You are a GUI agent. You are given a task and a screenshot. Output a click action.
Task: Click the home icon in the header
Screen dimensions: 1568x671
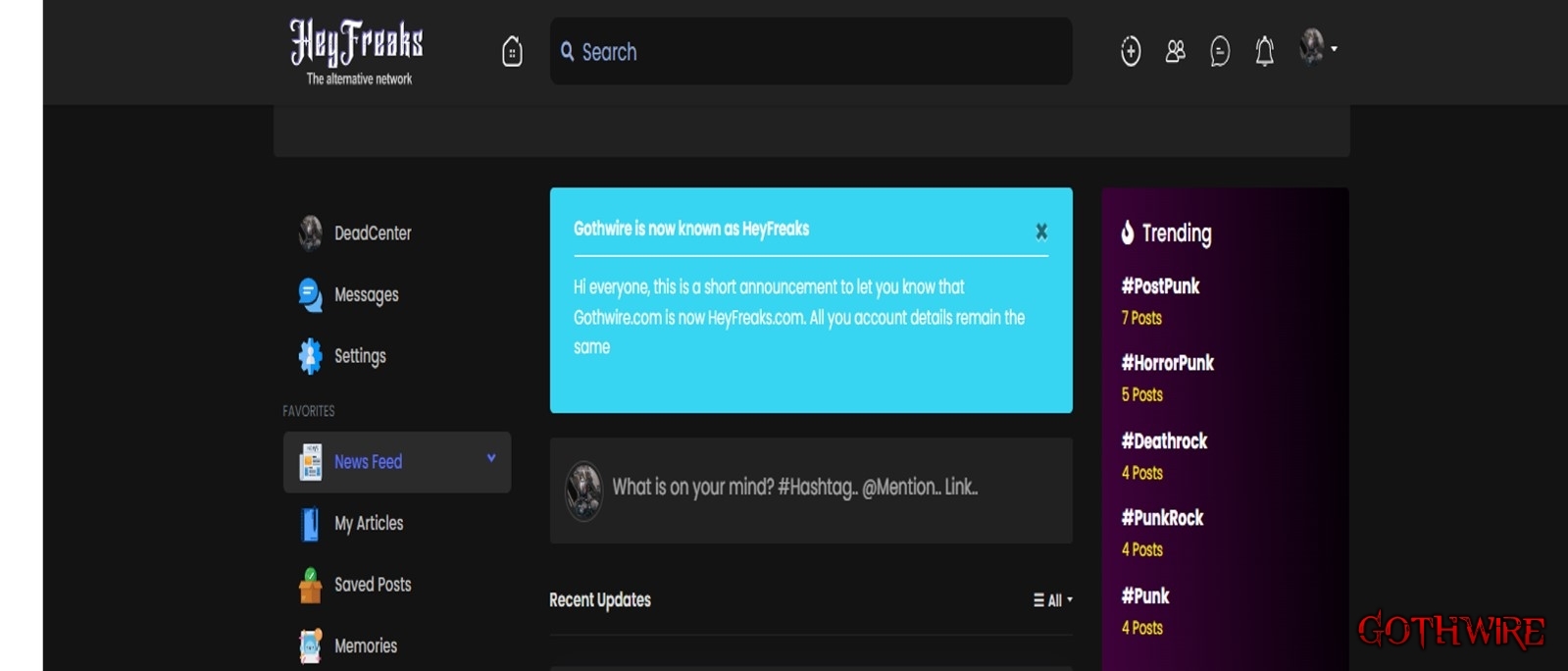point(512,51)
